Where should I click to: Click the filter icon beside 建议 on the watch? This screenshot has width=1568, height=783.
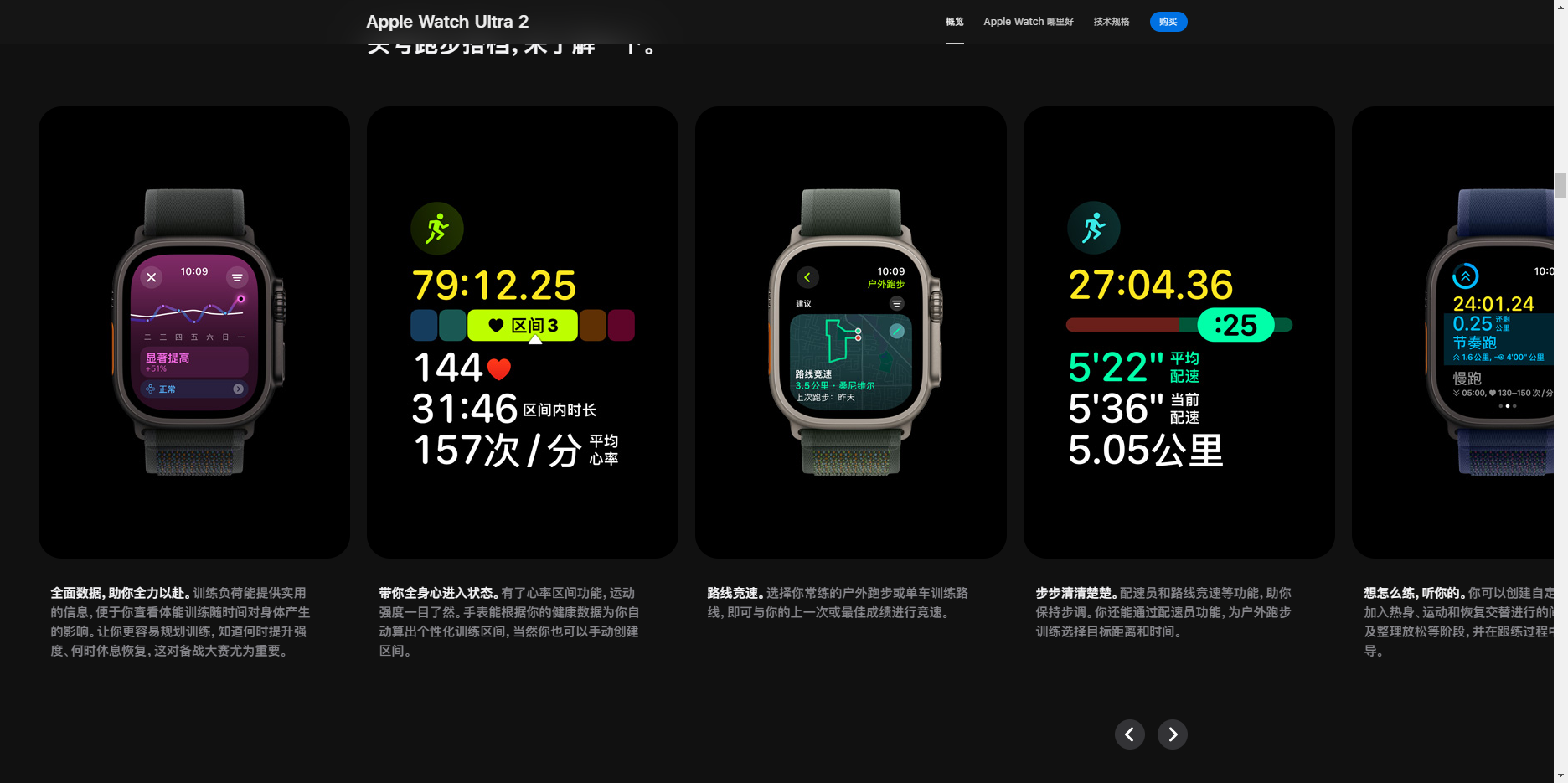pyautogui.click(x=896, y=303)
